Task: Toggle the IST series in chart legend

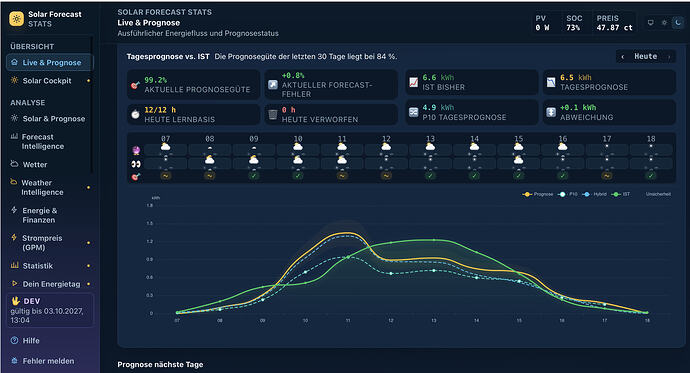Action: tap(621, 194)
